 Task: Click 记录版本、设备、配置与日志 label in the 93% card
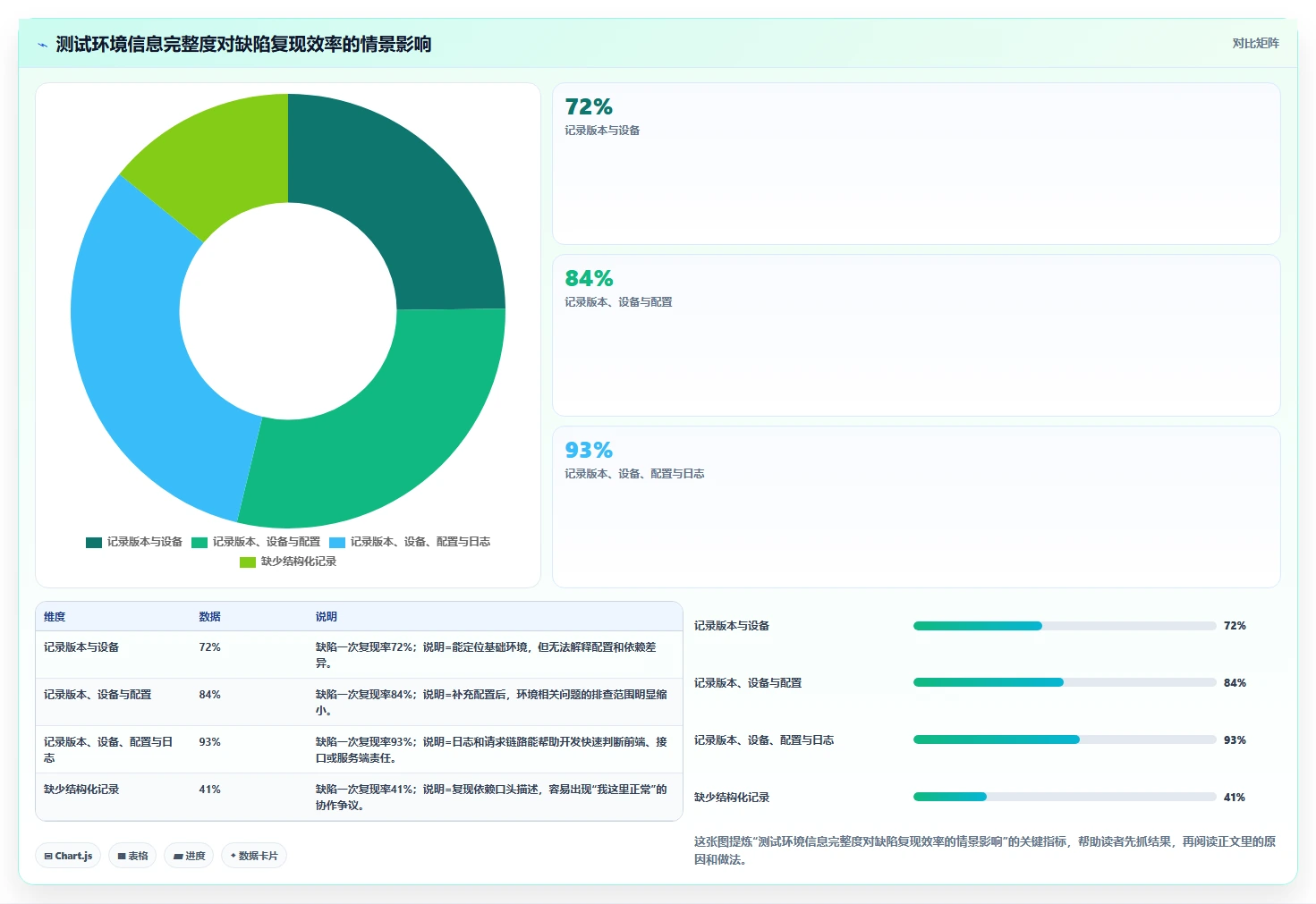click(634, 474)
